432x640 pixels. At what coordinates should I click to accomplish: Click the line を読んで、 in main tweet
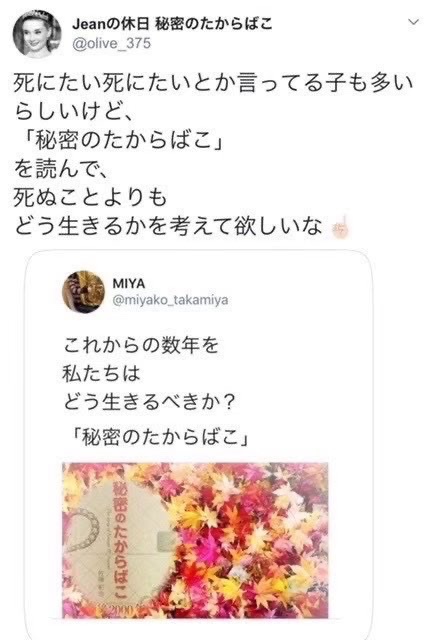61,169
